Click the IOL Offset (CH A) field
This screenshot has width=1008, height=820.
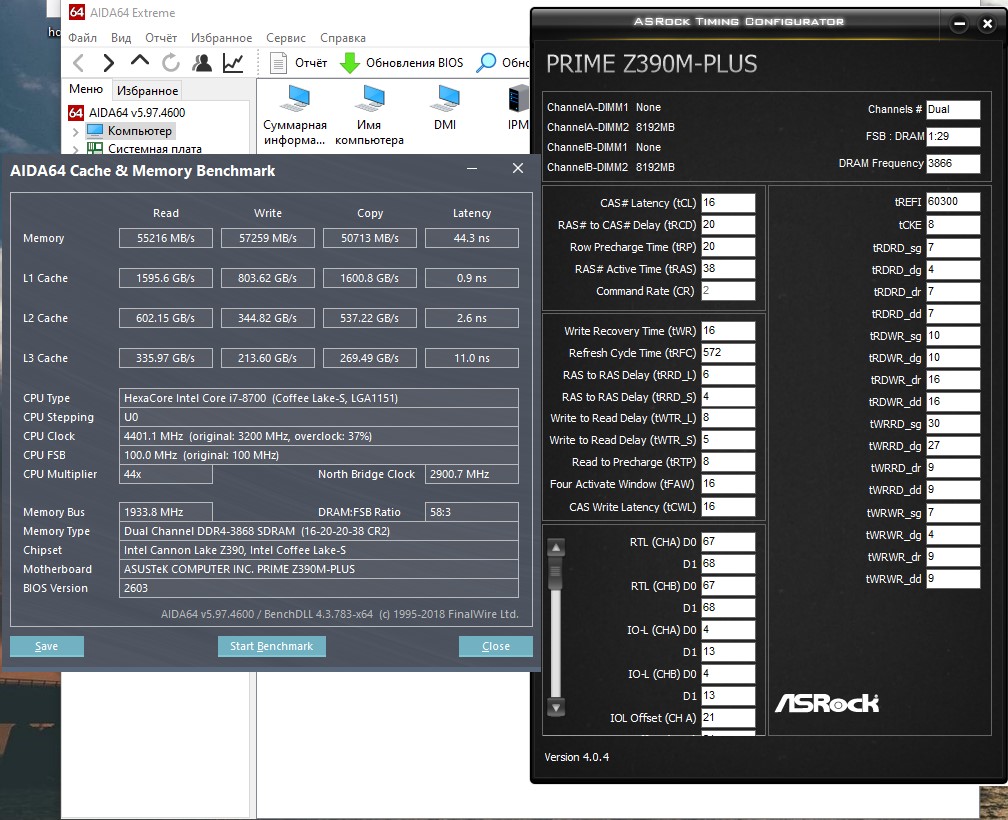pos(728,718)
